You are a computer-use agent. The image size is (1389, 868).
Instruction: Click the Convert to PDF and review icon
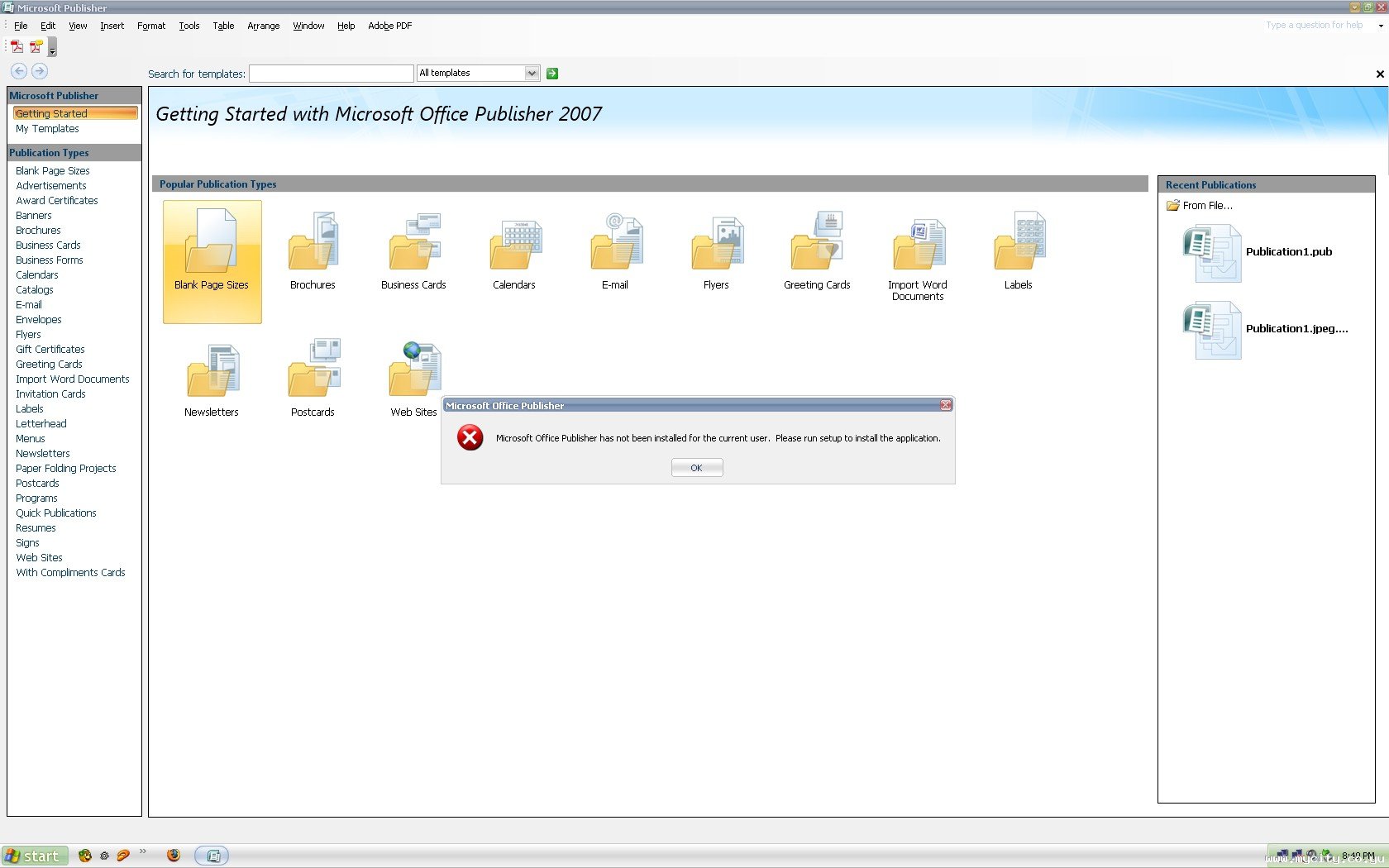point(36,47)
